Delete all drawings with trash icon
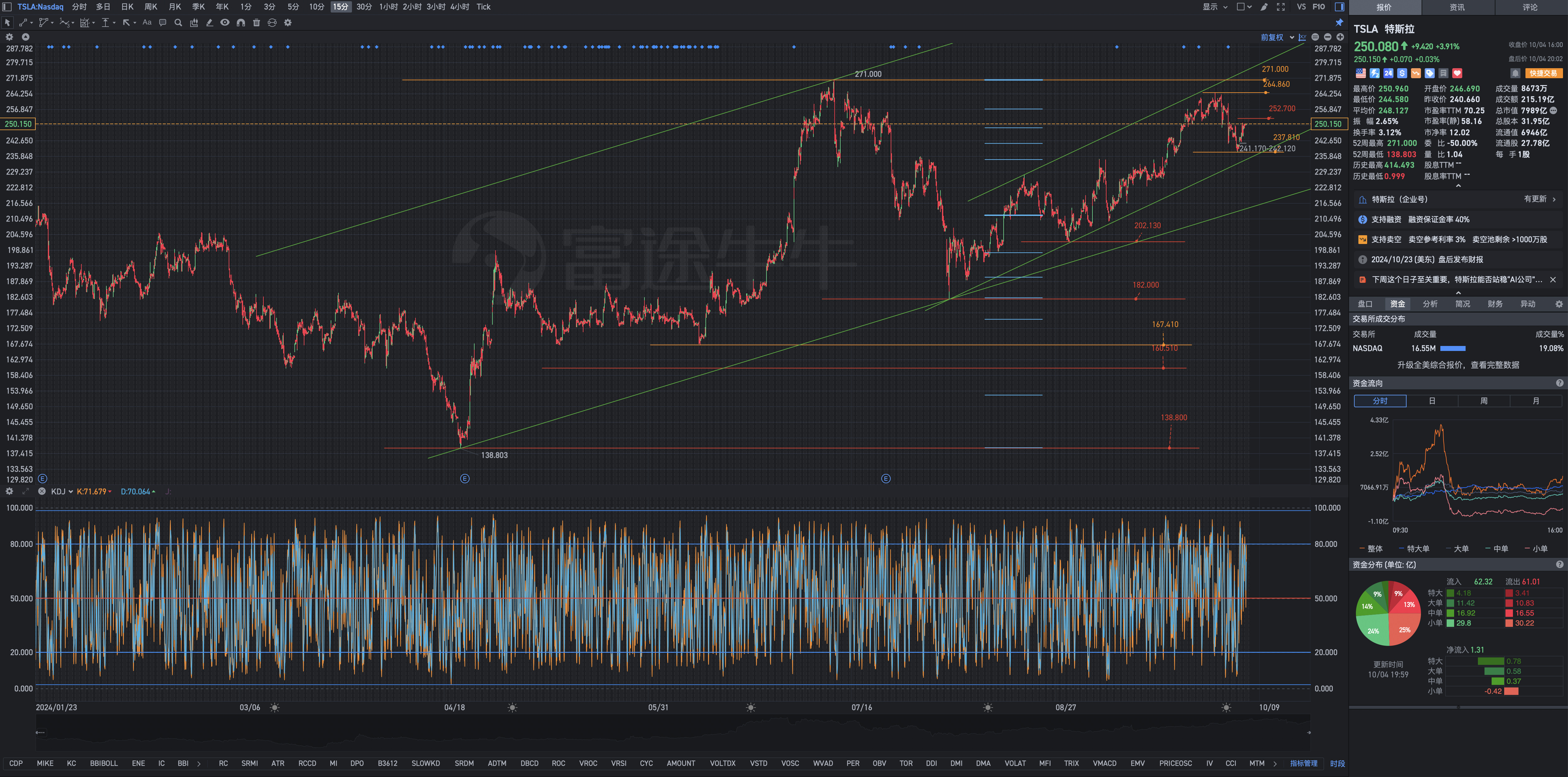 [256, 23]
